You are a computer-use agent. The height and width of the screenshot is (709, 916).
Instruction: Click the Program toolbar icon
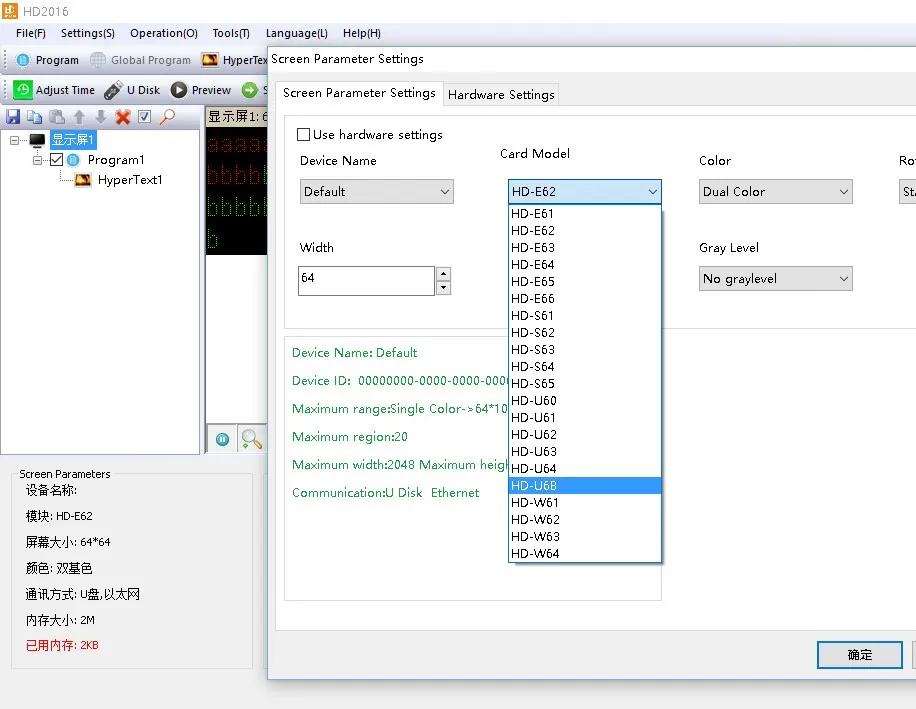pyautogui.click(x=23, y=60)
